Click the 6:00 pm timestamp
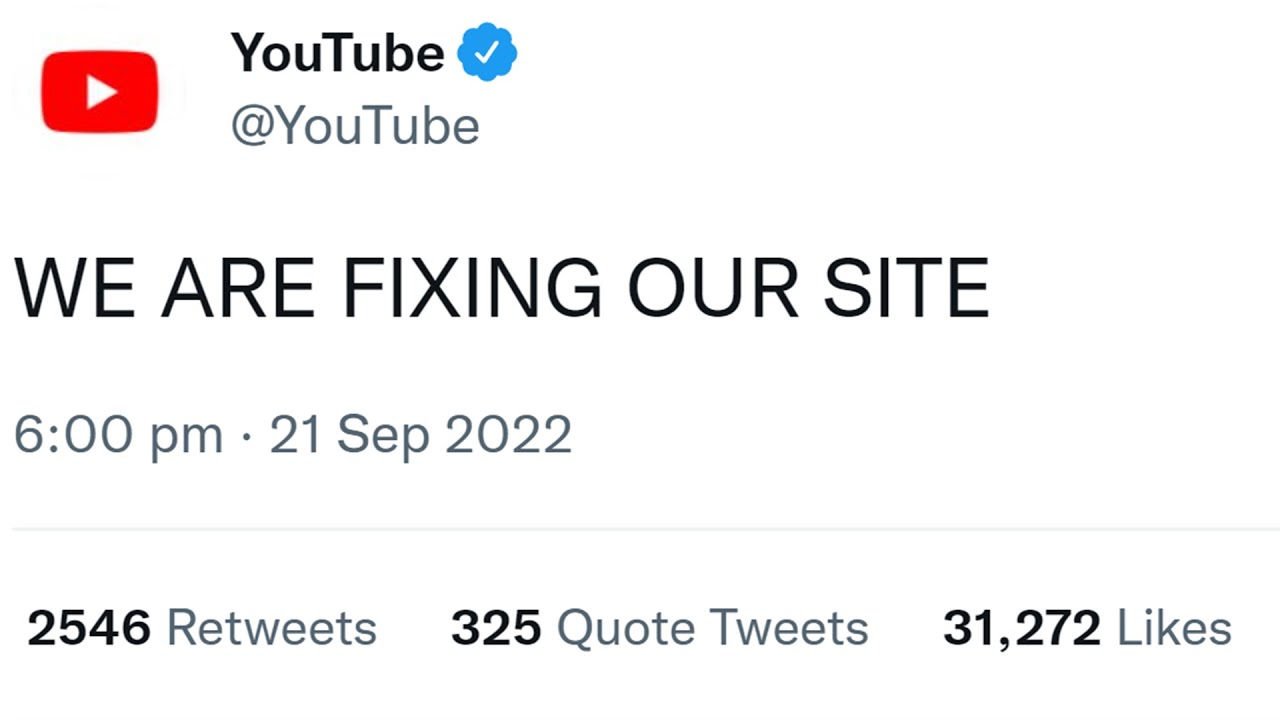Viewport: 1280px width, 720px height. pyautogui.click(x=118, y=435)
